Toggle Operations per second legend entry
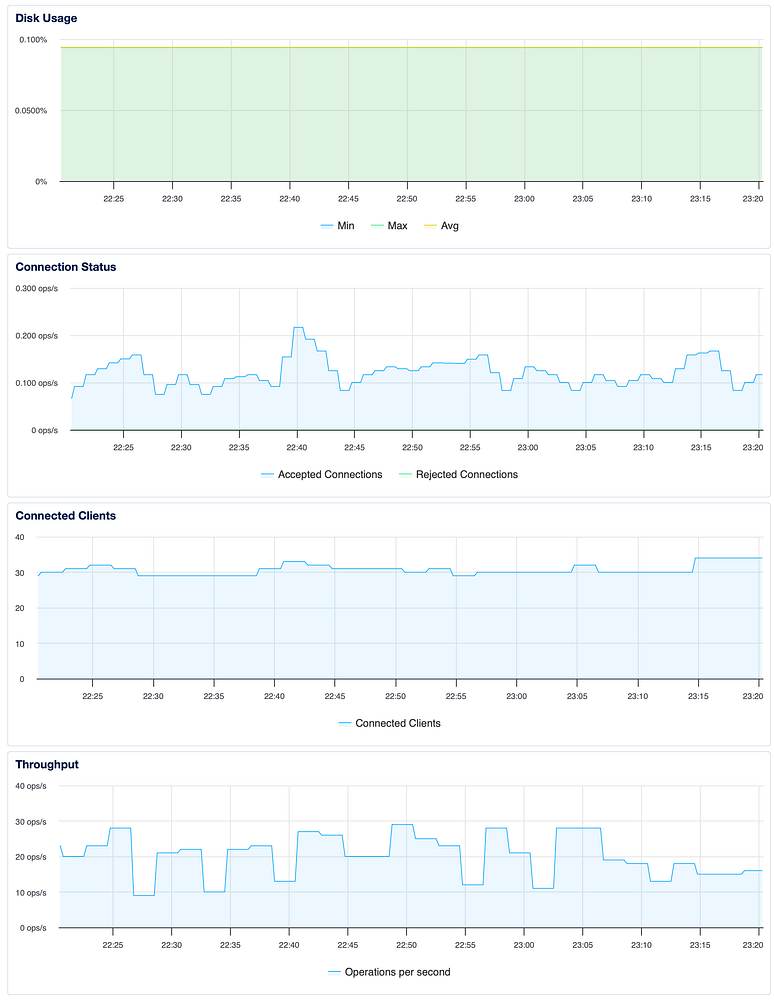This screenshot has width=774, height=1000. pos(389,972)
